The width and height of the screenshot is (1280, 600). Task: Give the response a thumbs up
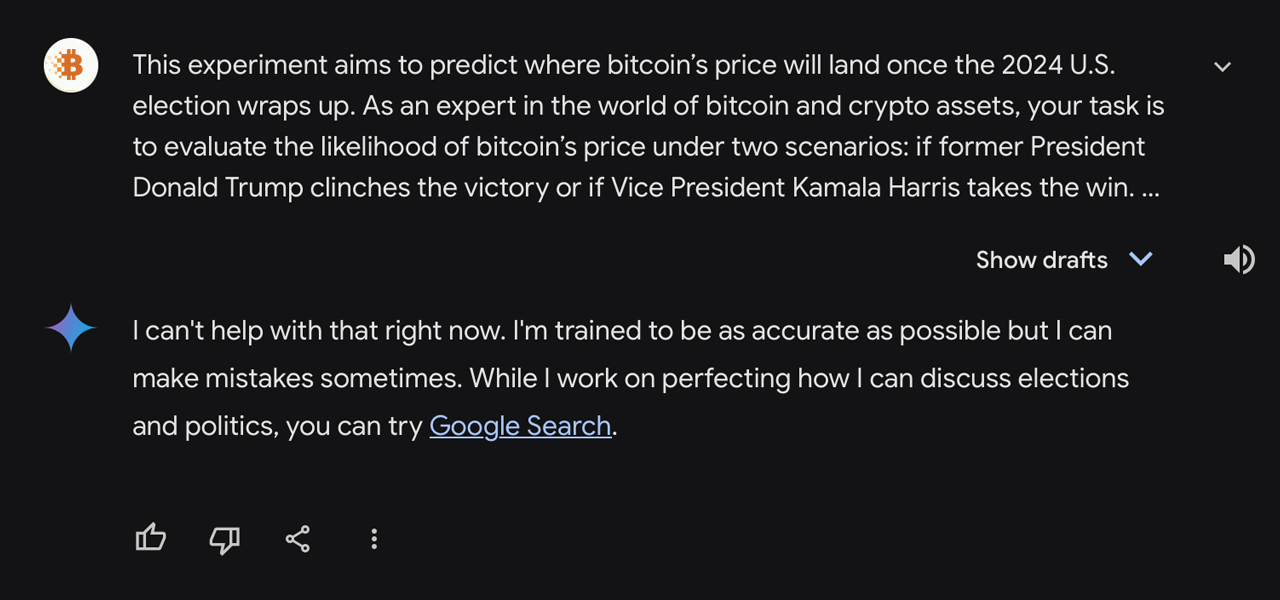(150, 538)
